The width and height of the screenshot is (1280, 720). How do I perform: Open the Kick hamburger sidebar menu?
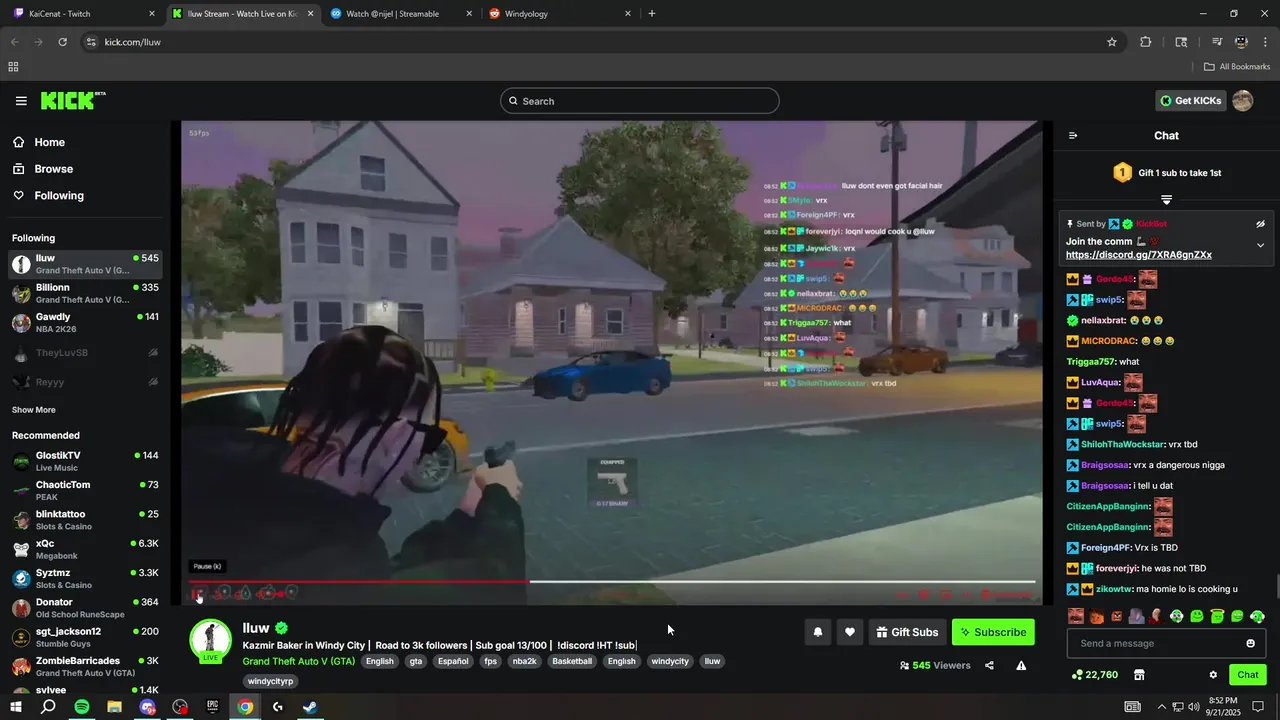click(x=21, y=101)
